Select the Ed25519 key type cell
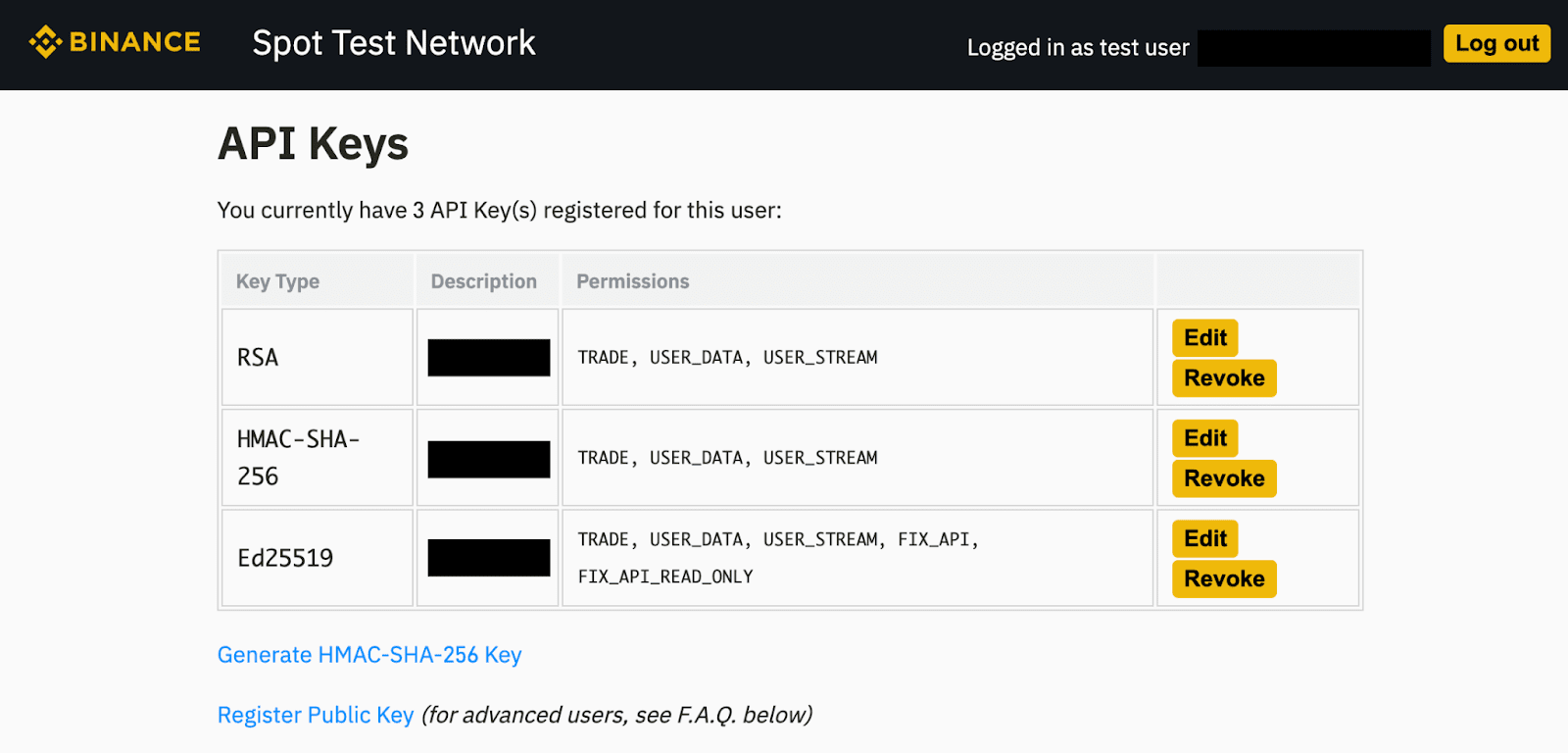The width and height of the screenshot is (1568, 753). pos(285,558)
